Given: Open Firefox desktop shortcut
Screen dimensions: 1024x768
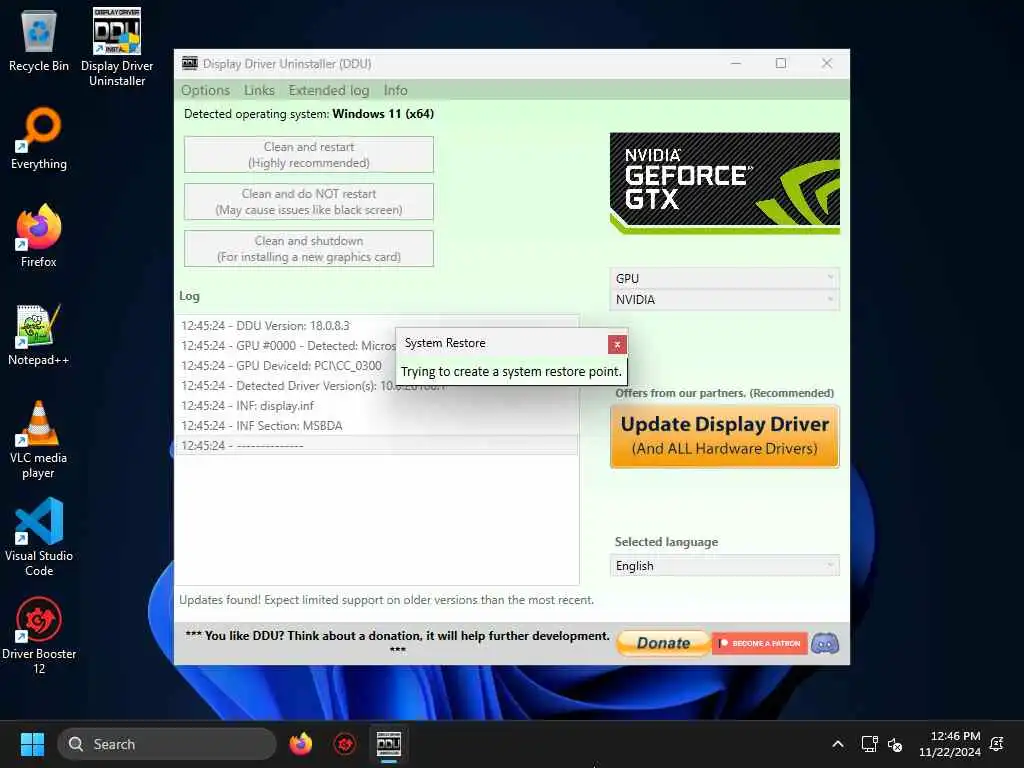Looking at the screenshot, I should [39, 236].
